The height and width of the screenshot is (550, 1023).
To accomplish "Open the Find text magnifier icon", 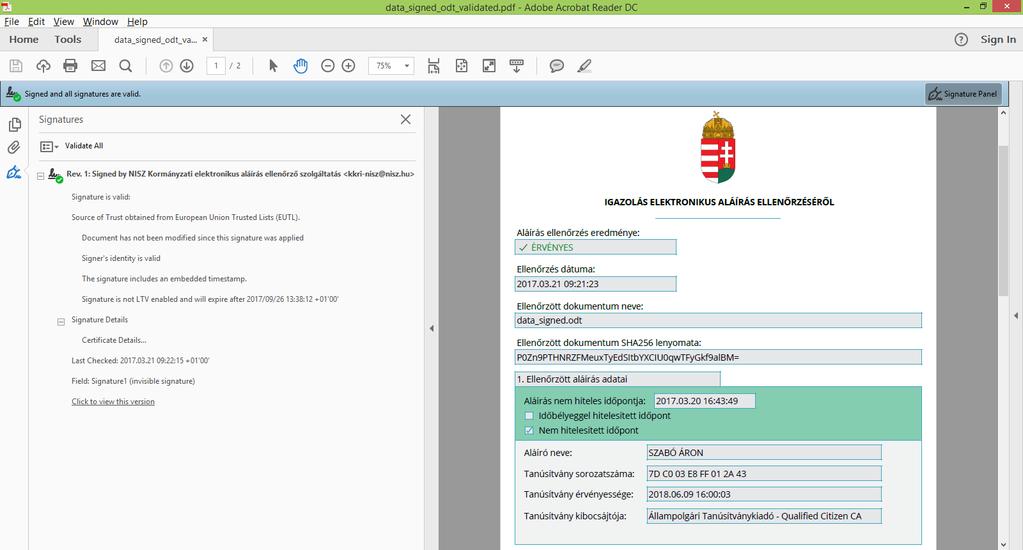I will tap(125, 66).
